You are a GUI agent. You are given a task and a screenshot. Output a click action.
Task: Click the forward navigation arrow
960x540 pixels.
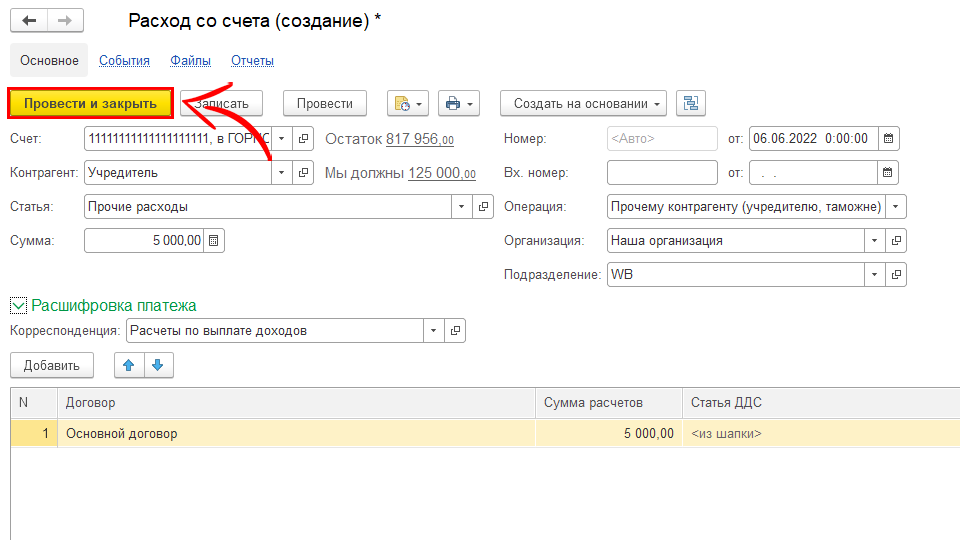(x=65, y=21)
